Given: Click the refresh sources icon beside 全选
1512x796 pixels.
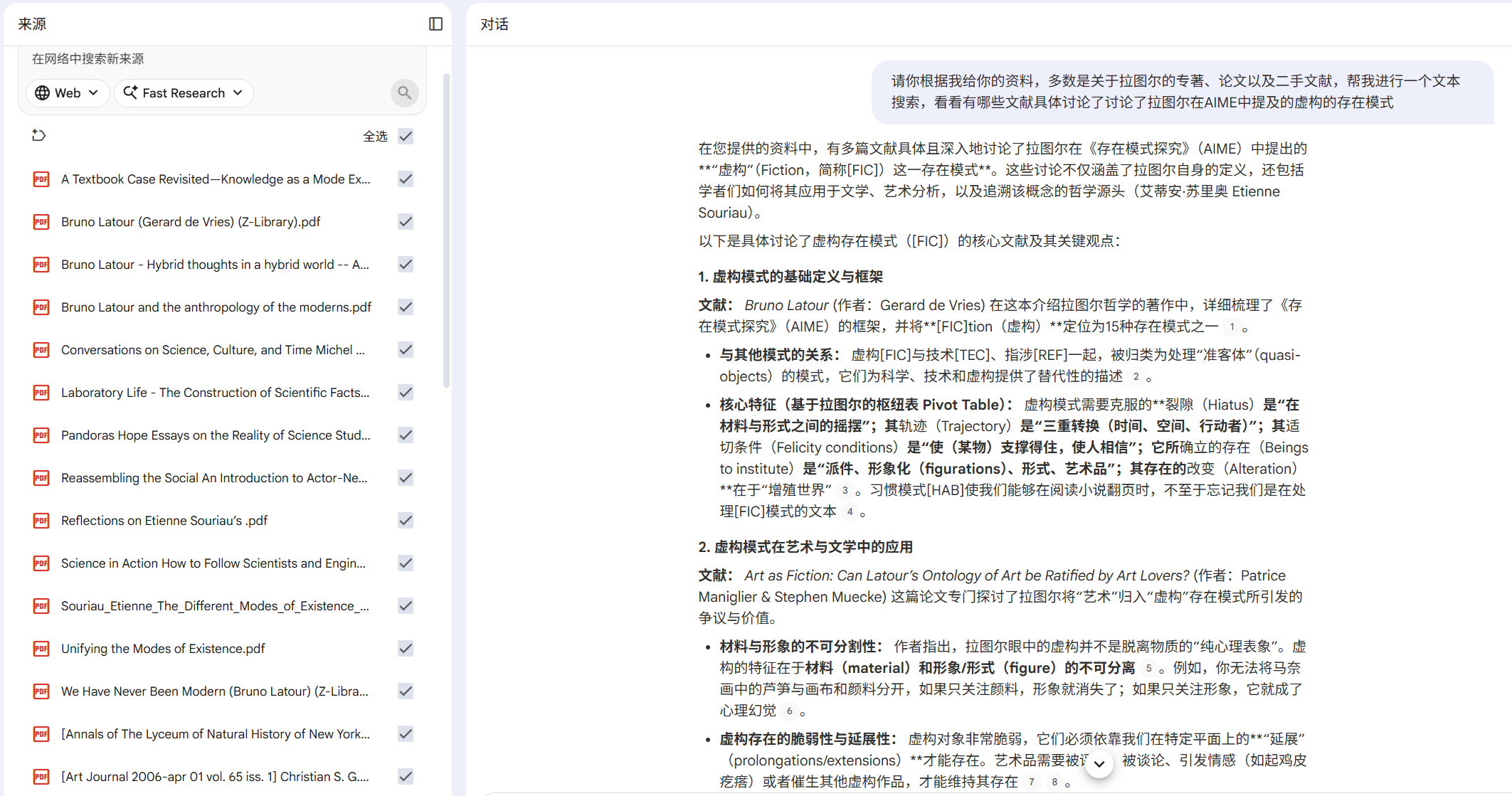Looking at the screenshot, I should click(x=39, y=135).
